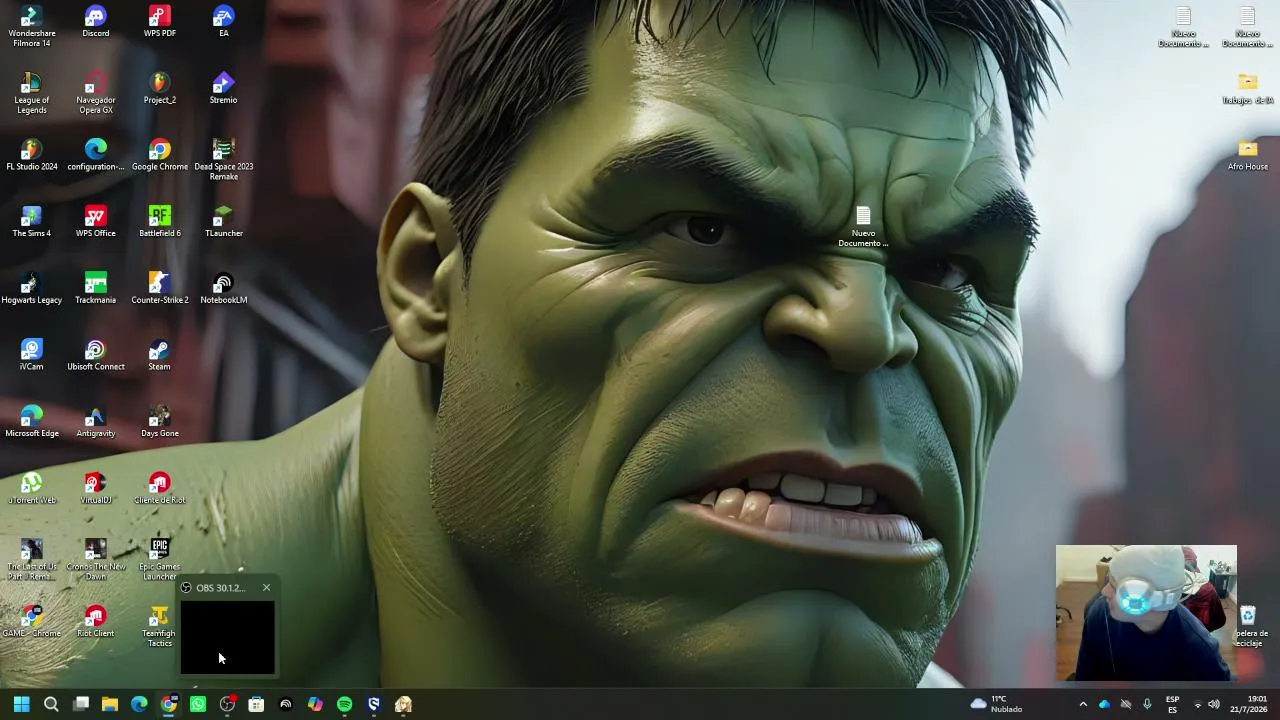The width and height of the screenshot is (1280, 720).
Task: Open the Windows Start menu
Action: coord(21,704)
